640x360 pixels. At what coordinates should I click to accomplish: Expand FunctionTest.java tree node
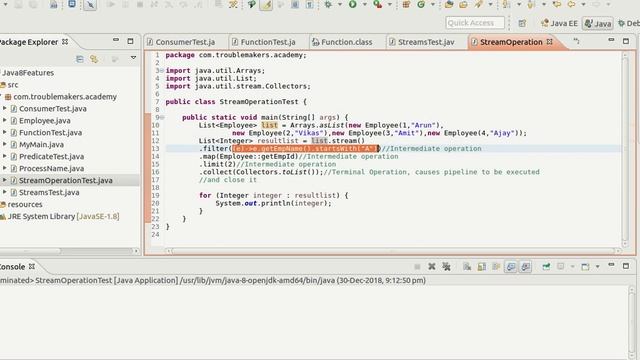tap(4, 132)
